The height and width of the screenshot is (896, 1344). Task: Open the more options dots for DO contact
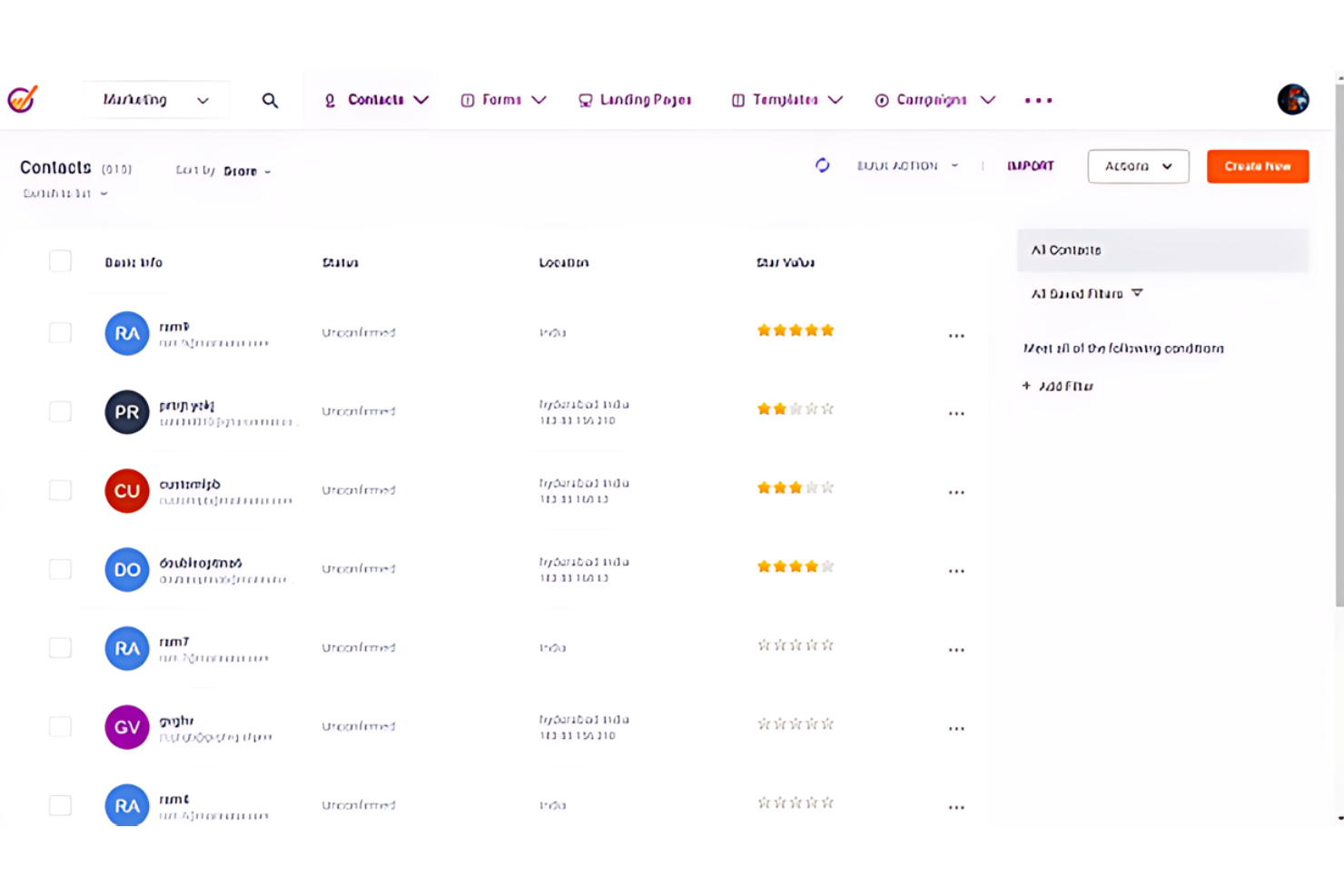[956, 571]
